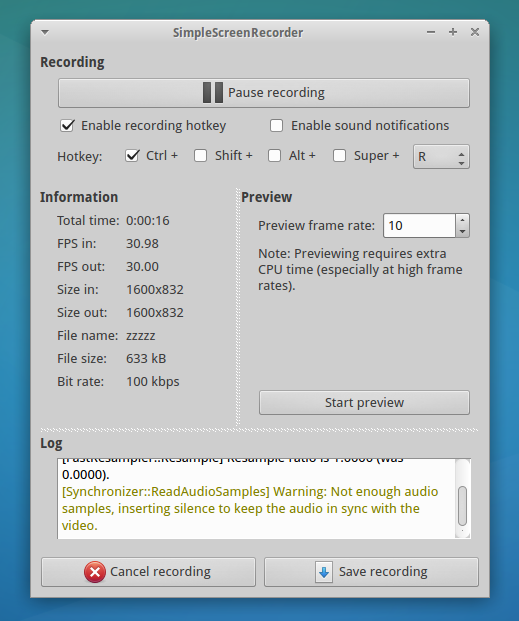Image resolution: width=519 pixels, height=621 pixels.
Task: Click the File name value zzzzz
Action: click(141, 336)
